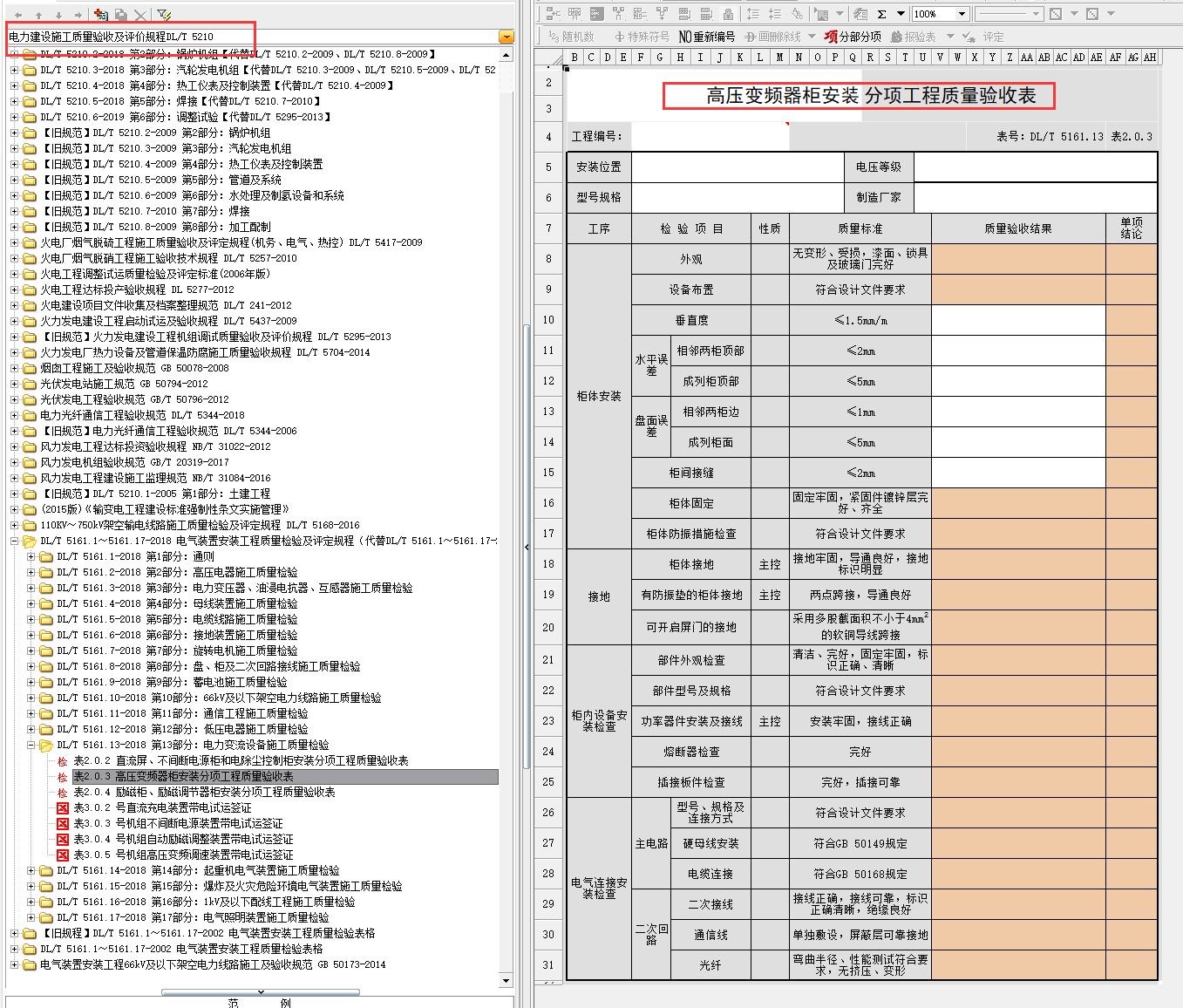Click the 画删除线 strikethrough tool
This screenshot has height=1008, width=1183.
click(773, 37)
